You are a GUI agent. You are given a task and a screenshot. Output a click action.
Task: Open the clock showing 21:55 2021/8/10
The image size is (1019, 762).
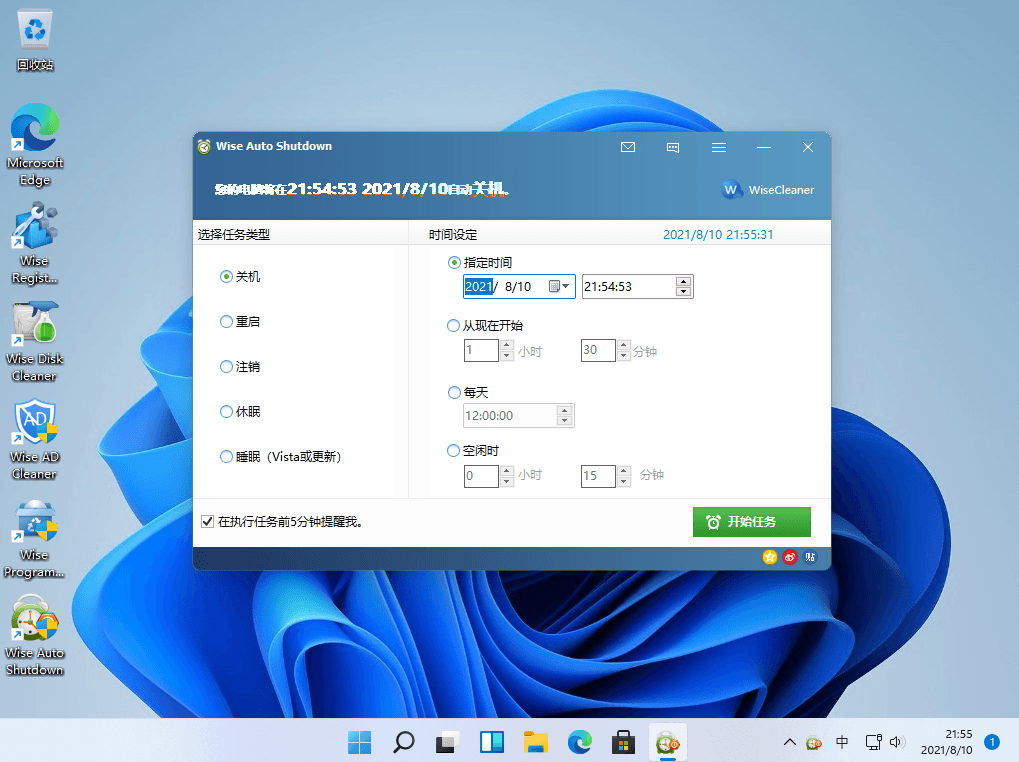coord(946,742)
